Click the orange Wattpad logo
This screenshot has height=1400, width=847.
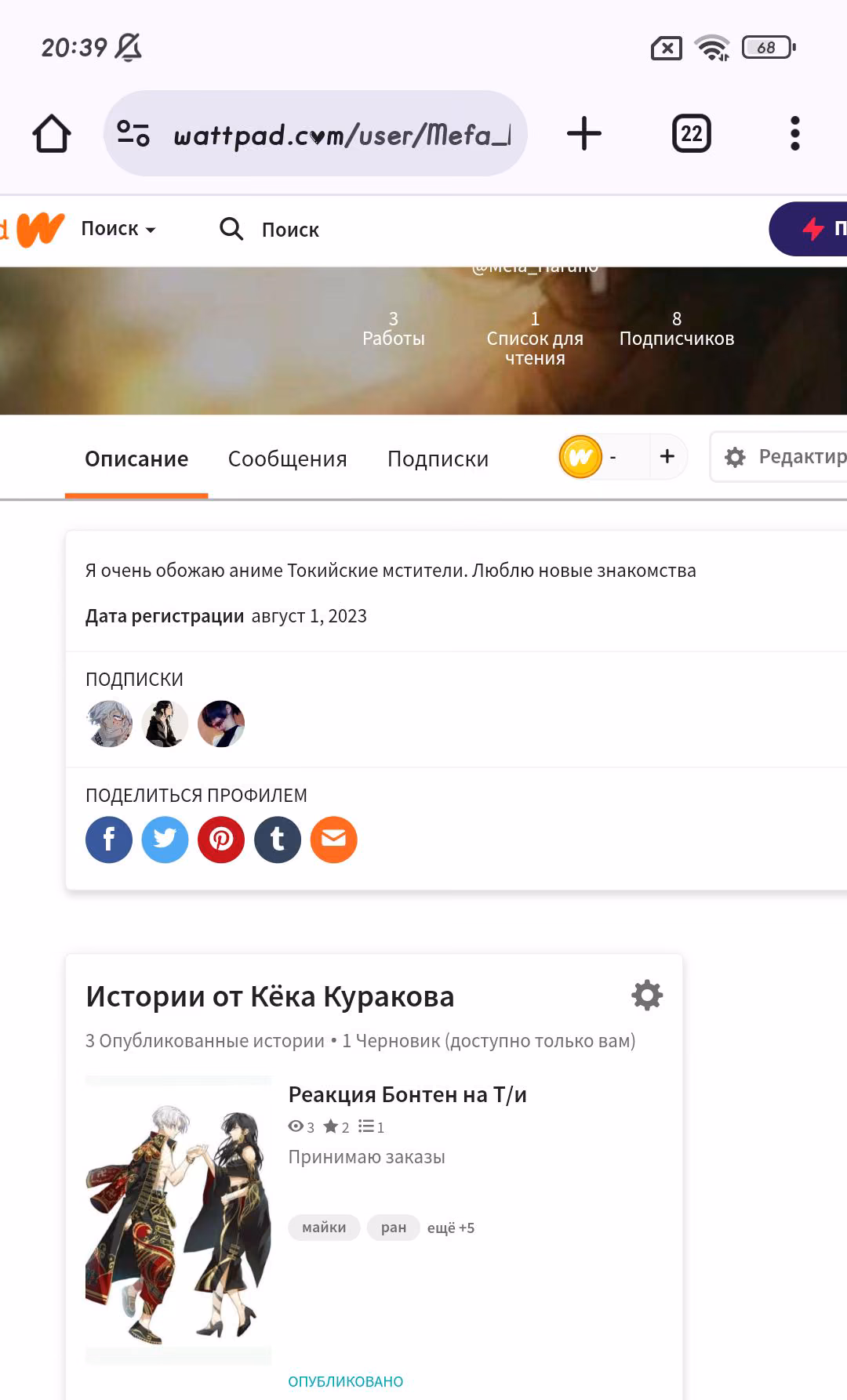coord(40,229)
